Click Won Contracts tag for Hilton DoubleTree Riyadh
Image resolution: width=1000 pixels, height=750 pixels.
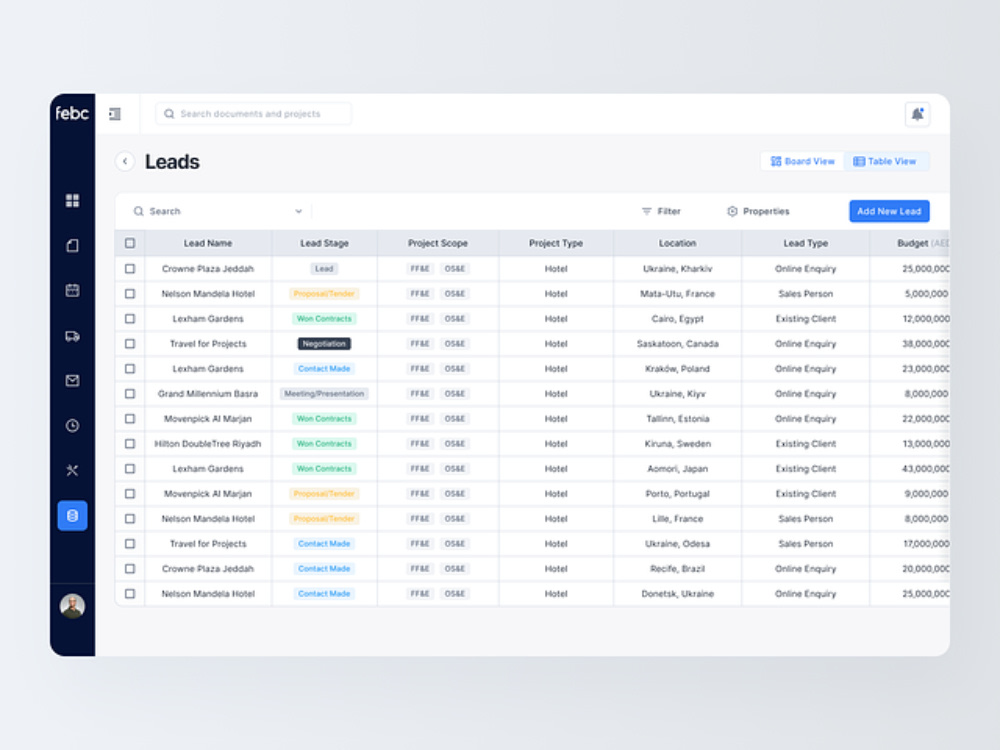[324, 443]
